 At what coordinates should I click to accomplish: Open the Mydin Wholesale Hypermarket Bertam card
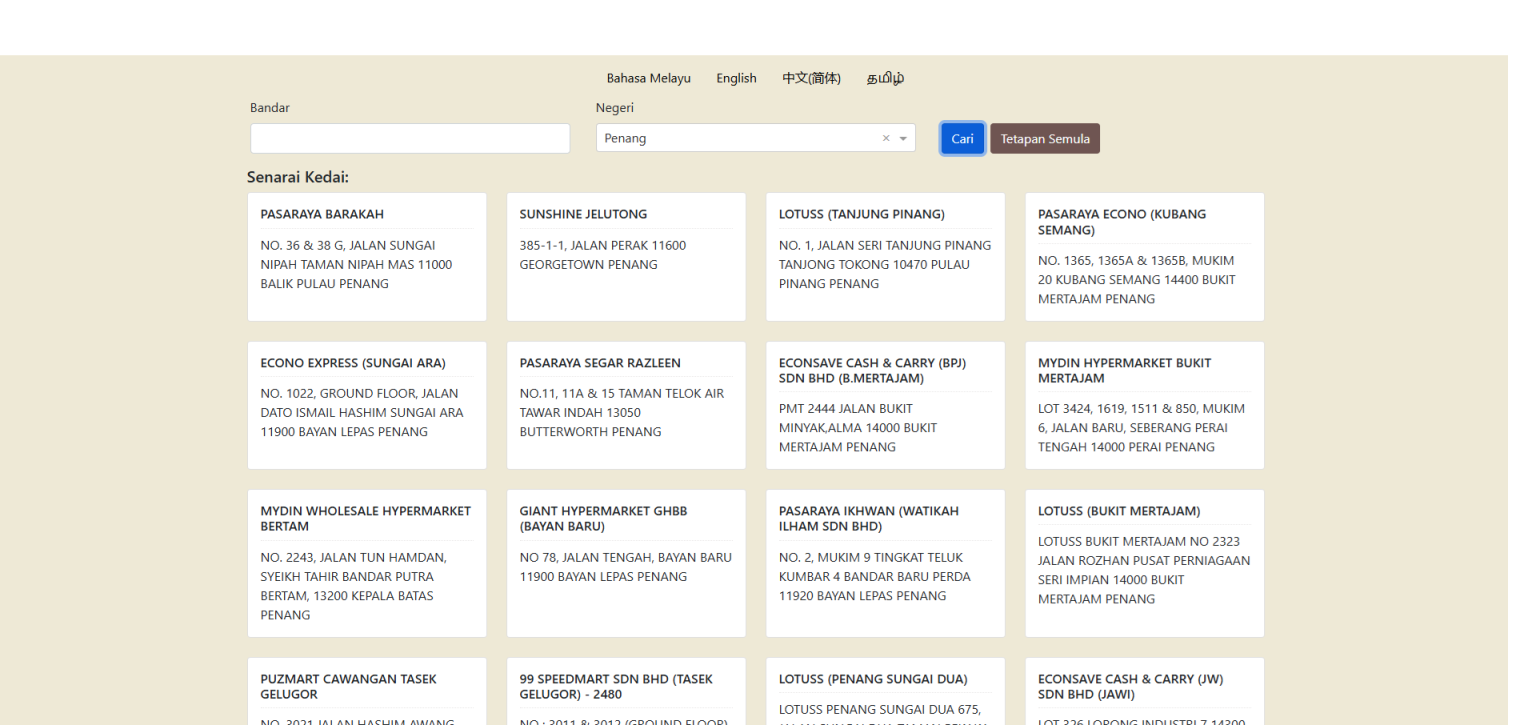pos(367,563)
